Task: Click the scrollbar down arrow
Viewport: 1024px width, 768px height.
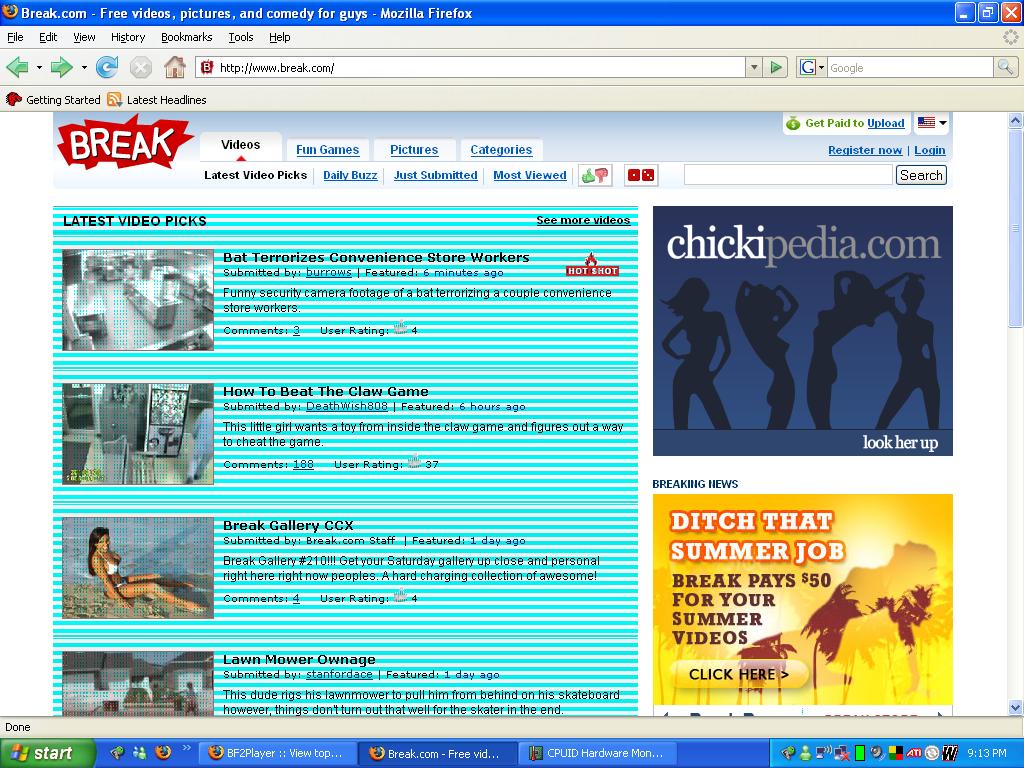Action: point(1015,707)
